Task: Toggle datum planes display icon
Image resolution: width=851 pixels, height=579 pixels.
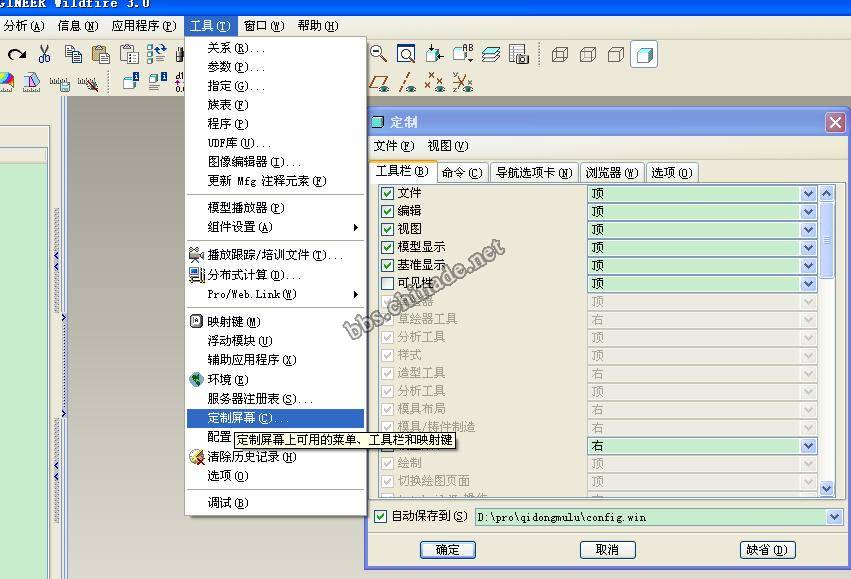Action: pos(380,83)
